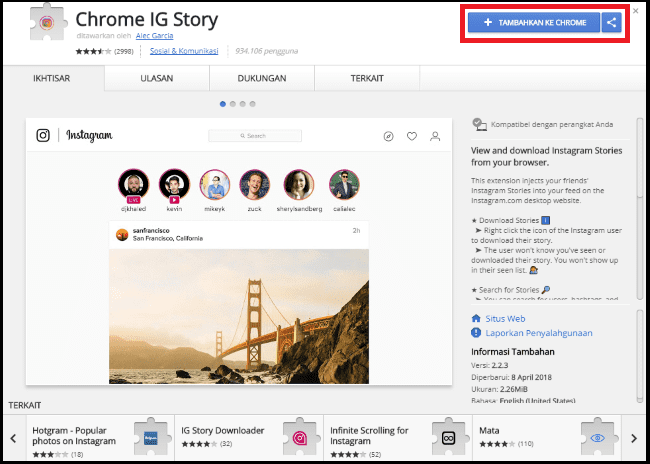Screen dimensions: 650x464
Task: Go to previous related extensions with left arrow
Action: pos(13,438)
